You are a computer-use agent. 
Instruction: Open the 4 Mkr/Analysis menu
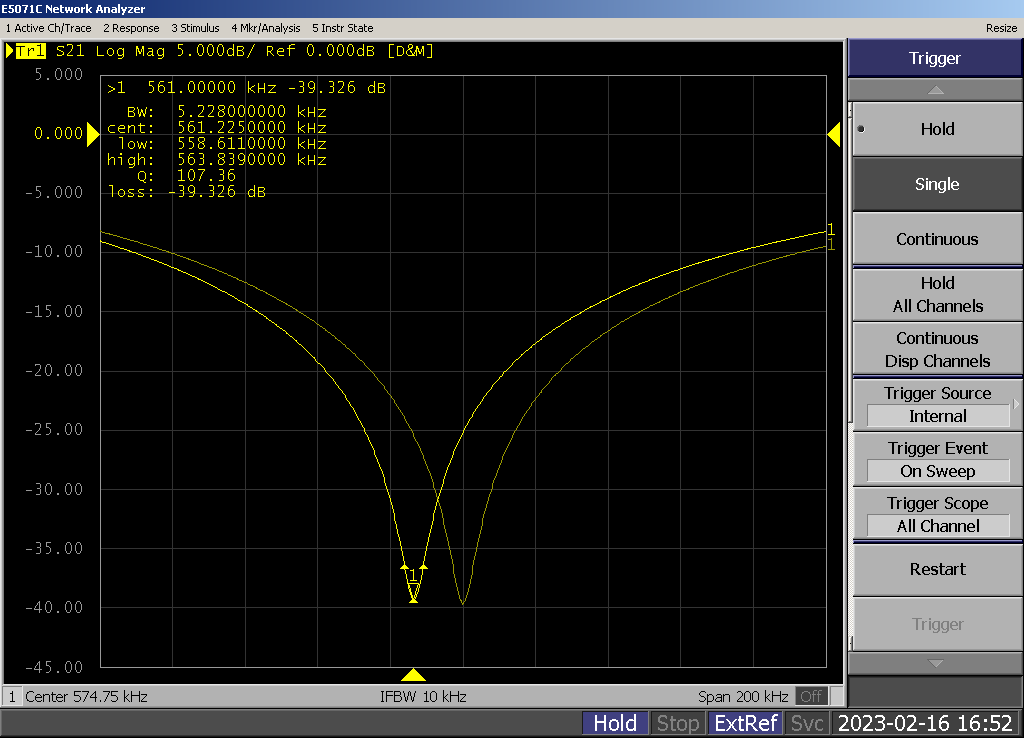[267, 28]
